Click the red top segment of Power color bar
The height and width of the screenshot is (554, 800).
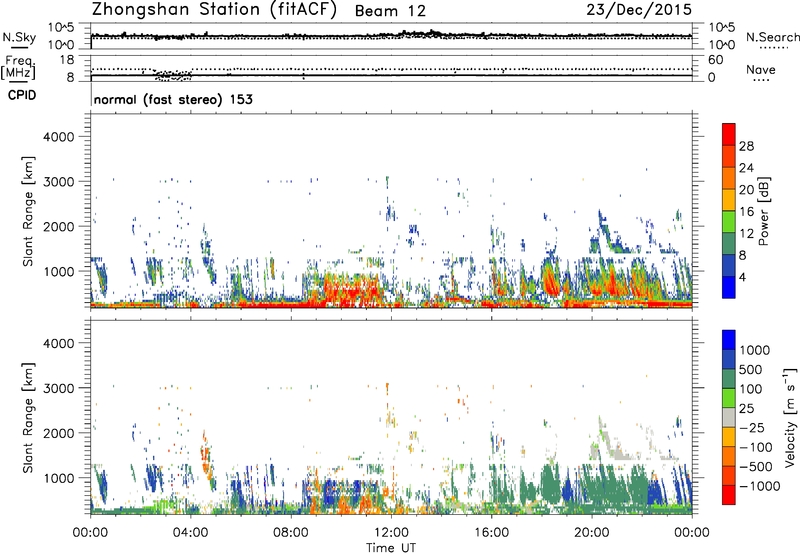[729, 135]
